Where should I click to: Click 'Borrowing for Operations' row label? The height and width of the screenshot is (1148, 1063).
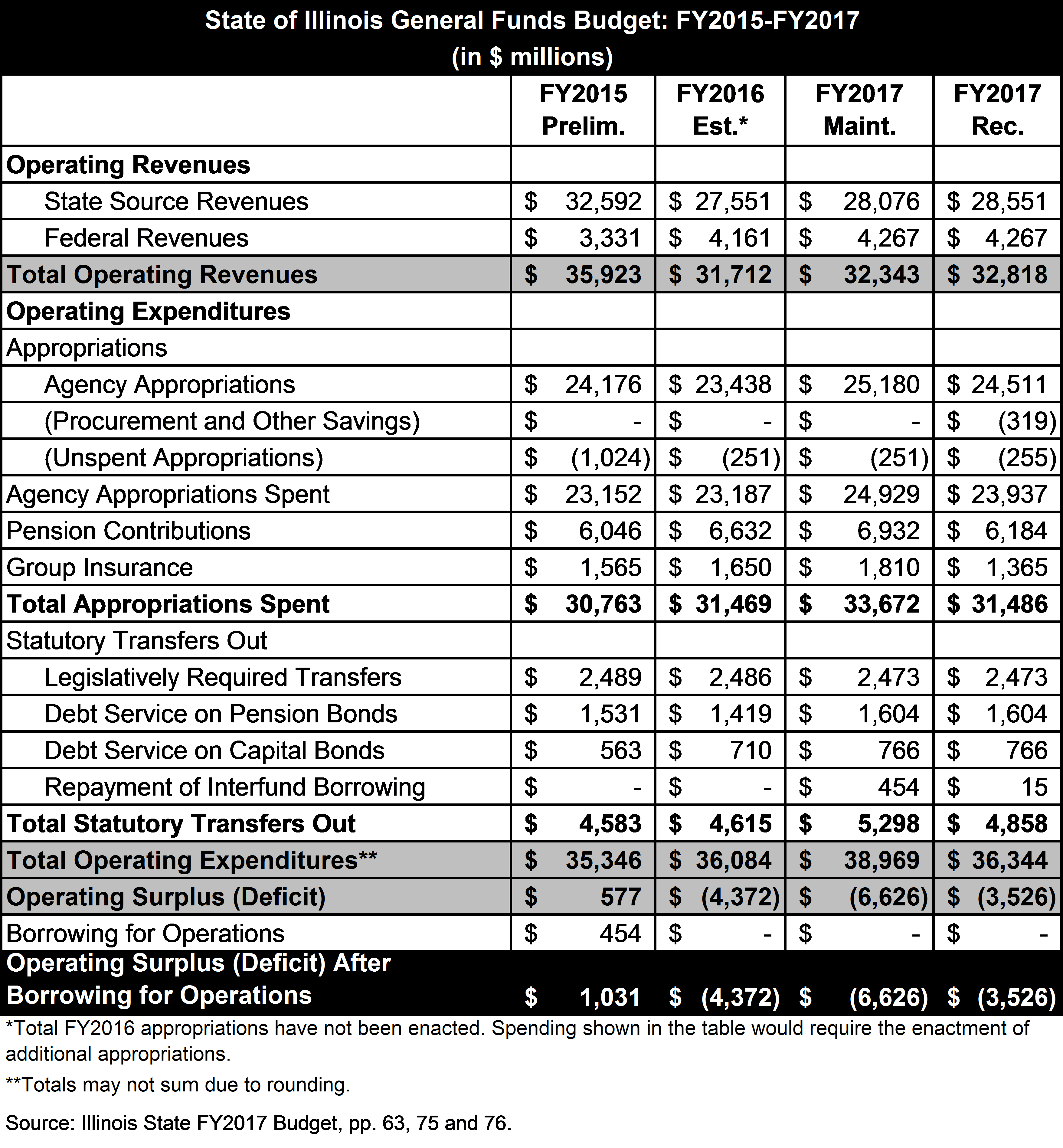point(145,934)
